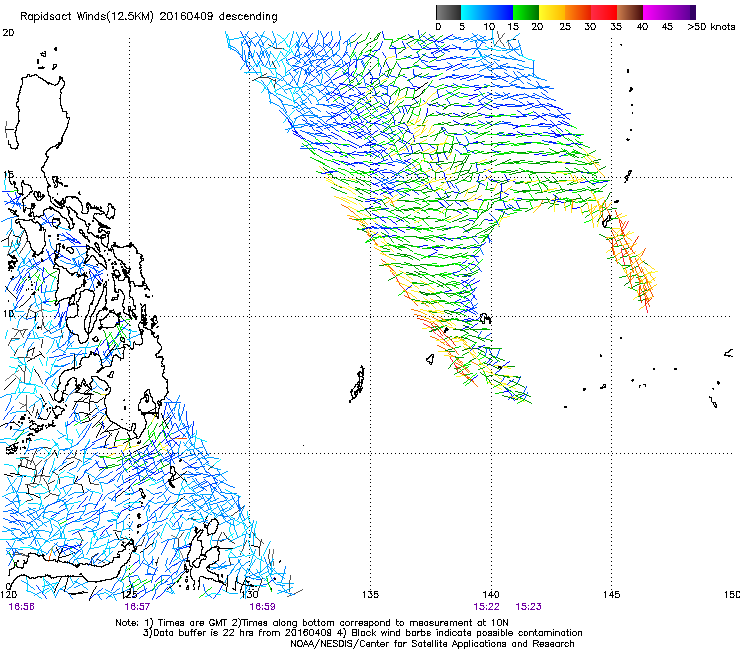Image resolution: width=740 pixels, height=650 pixels.
Task: Click the '16:57' purple time label
Action: pyautogui.click(x=137, y=607)
